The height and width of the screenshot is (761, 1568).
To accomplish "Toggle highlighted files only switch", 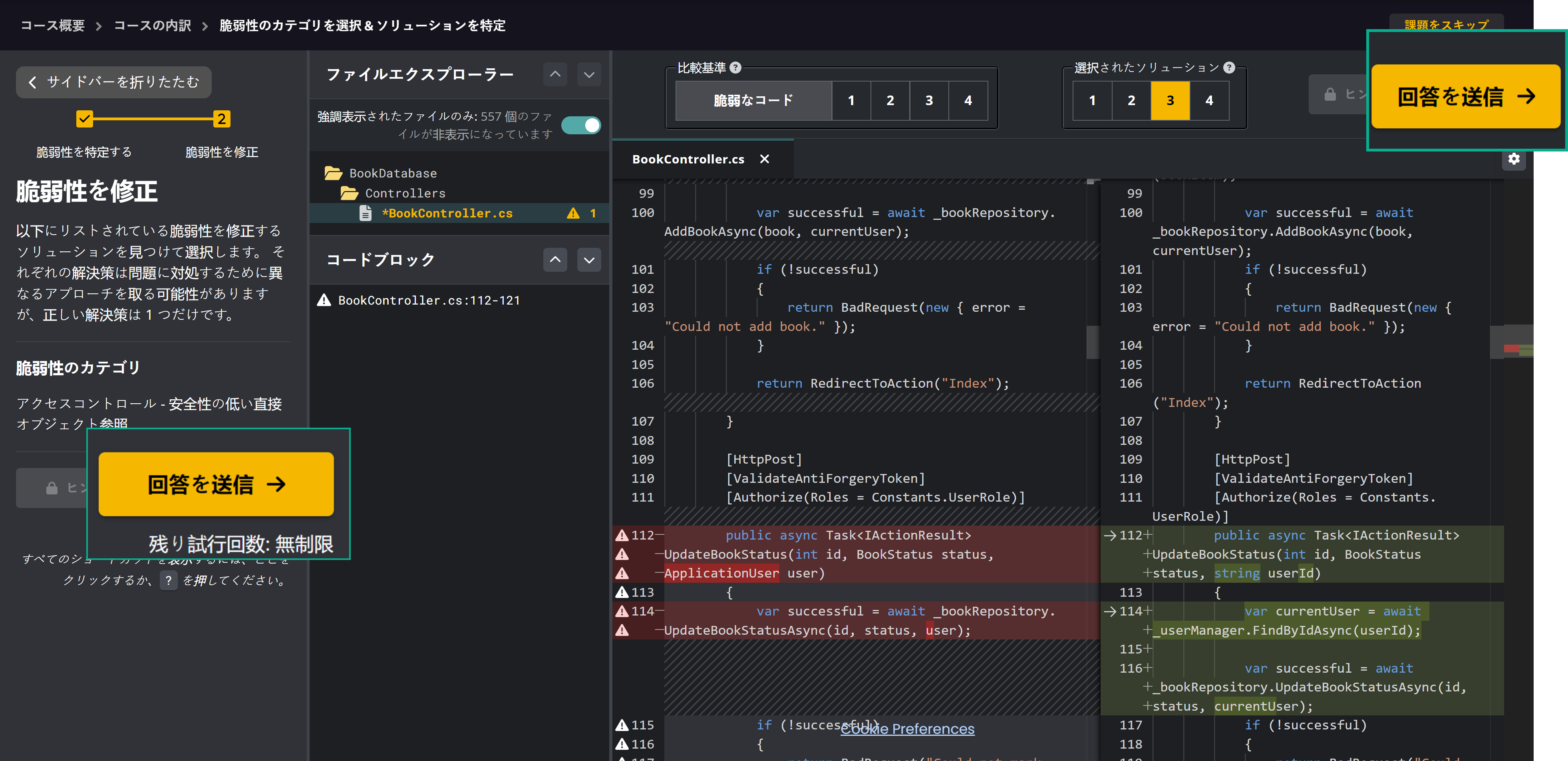I will point(581,125).
